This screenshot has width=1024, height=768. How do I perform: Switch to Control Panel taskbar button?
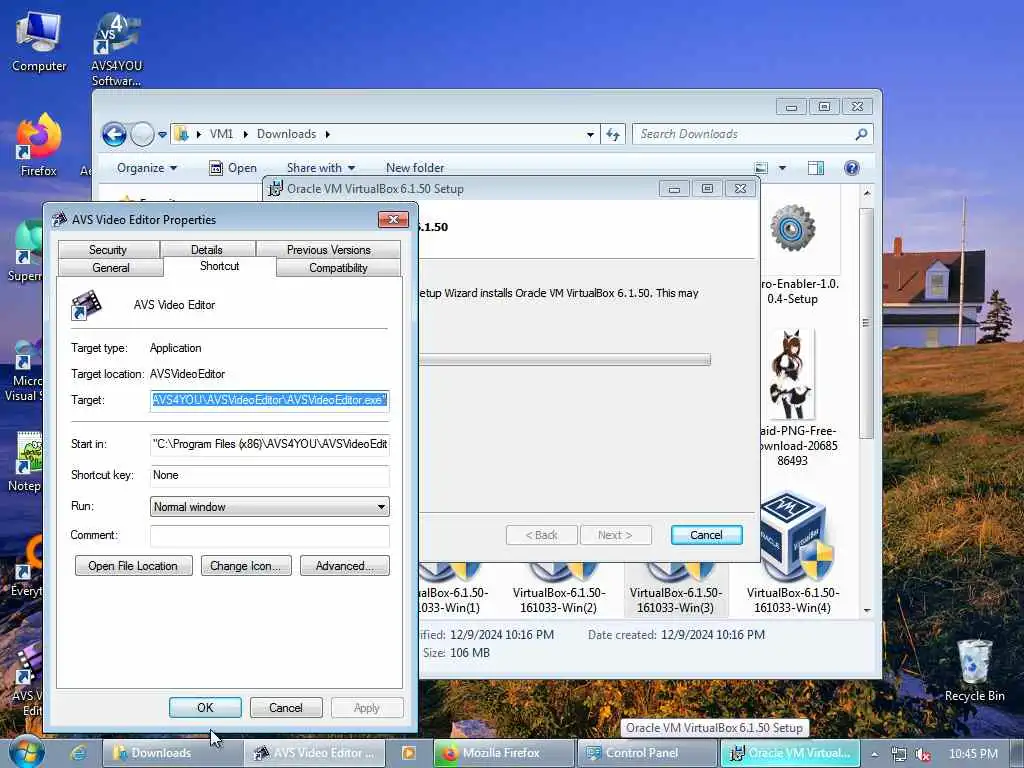point(647,753)
